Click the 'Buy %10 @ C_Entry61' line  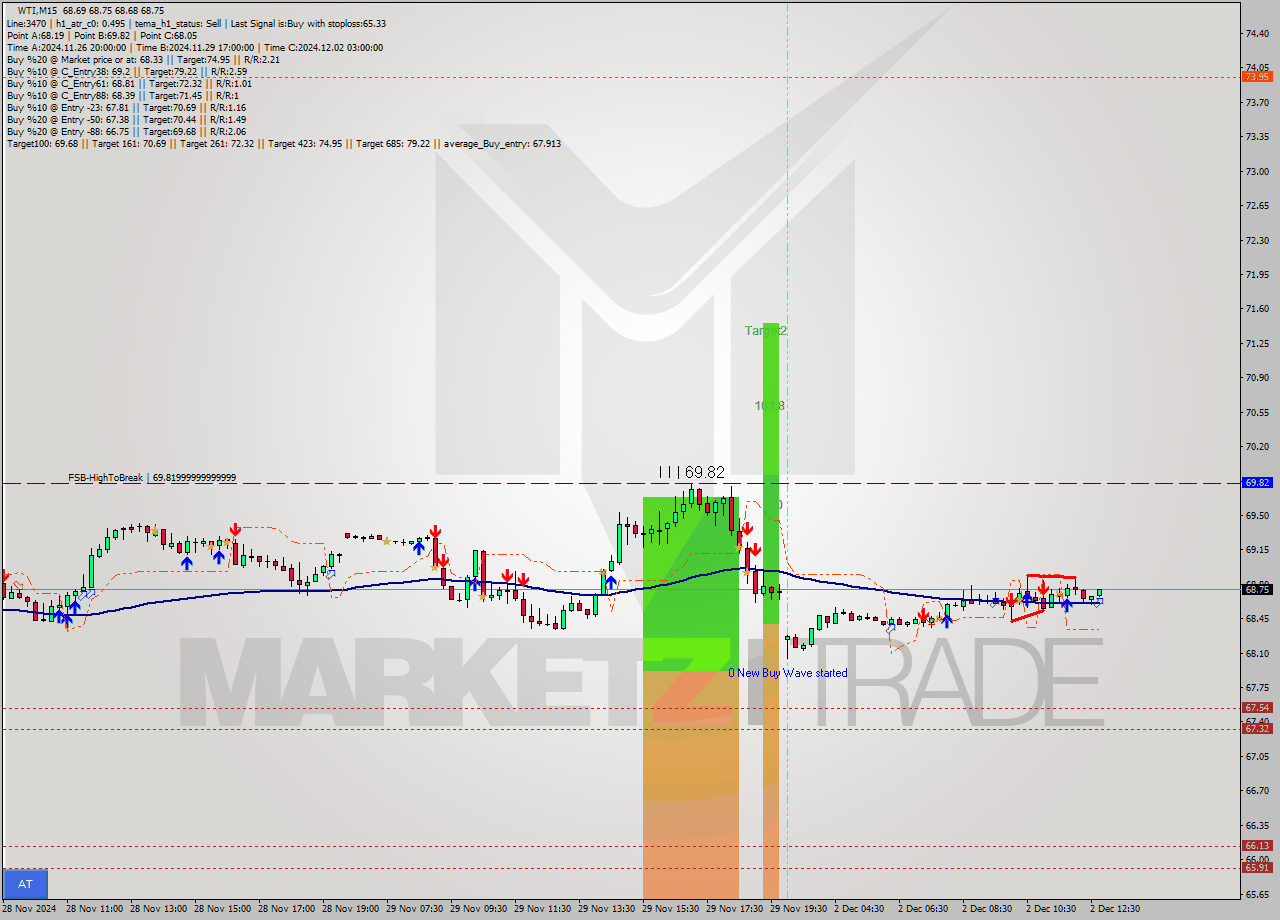[129, 83]
